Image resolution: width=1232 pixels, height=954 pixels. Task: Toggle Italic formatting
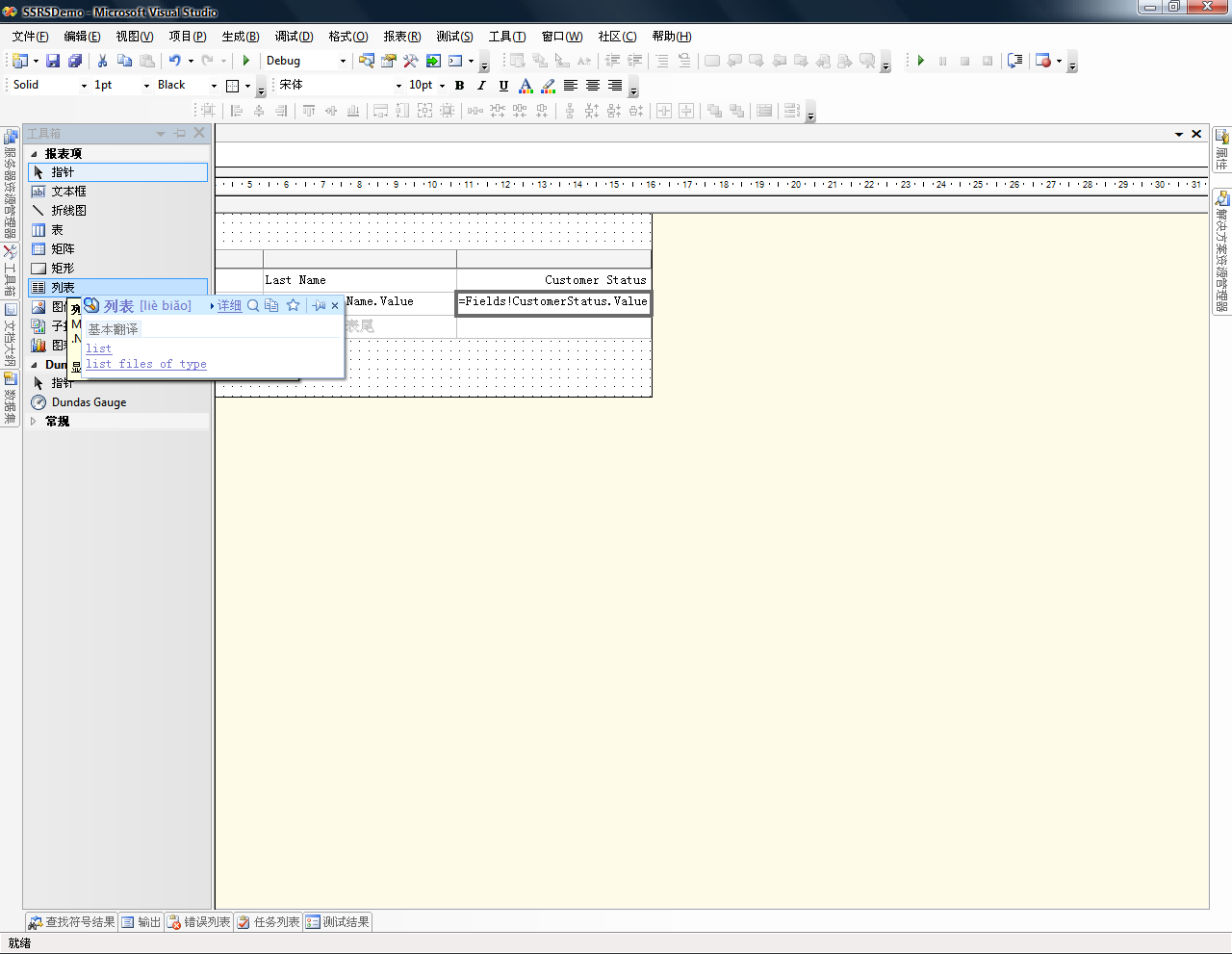tap(482, 86)
